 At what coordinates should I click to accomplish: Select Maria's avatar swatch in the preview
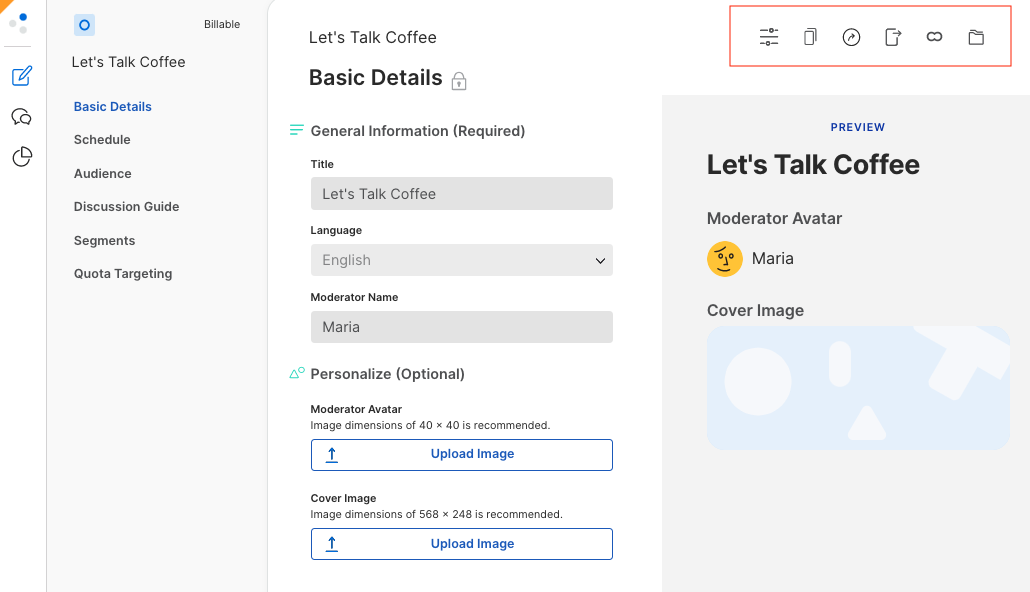click(724, 258)
